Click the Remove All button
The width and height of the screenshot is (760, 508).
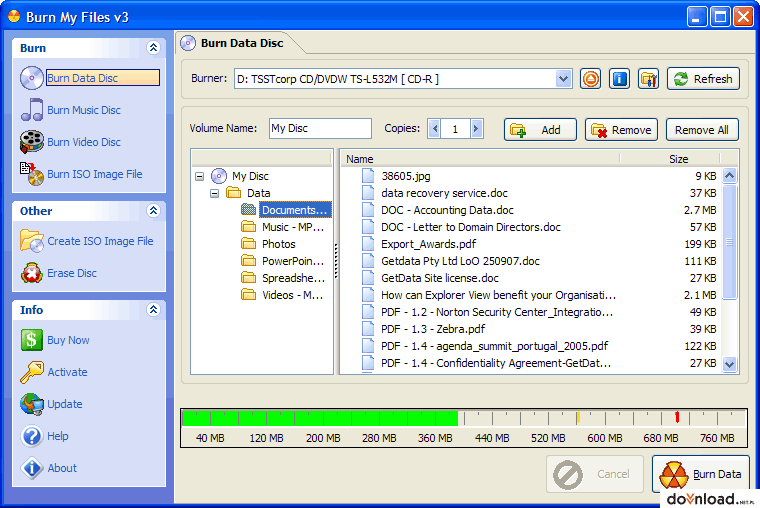pyautogui.click(x=702, y=129)
